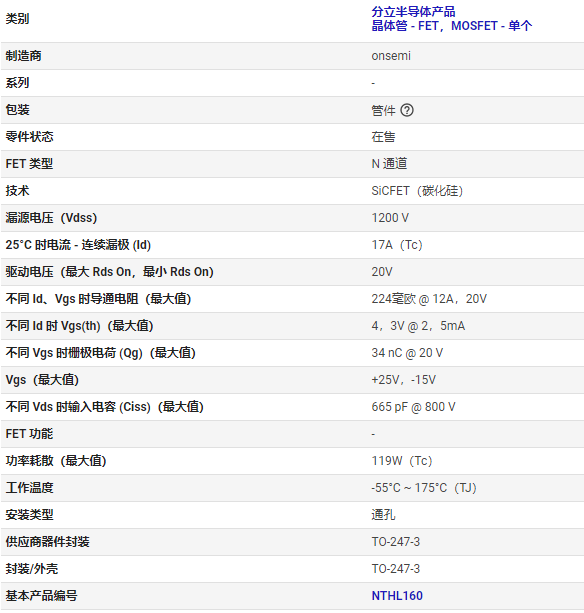Click the 在售 part status value

(x=383, y=137)
